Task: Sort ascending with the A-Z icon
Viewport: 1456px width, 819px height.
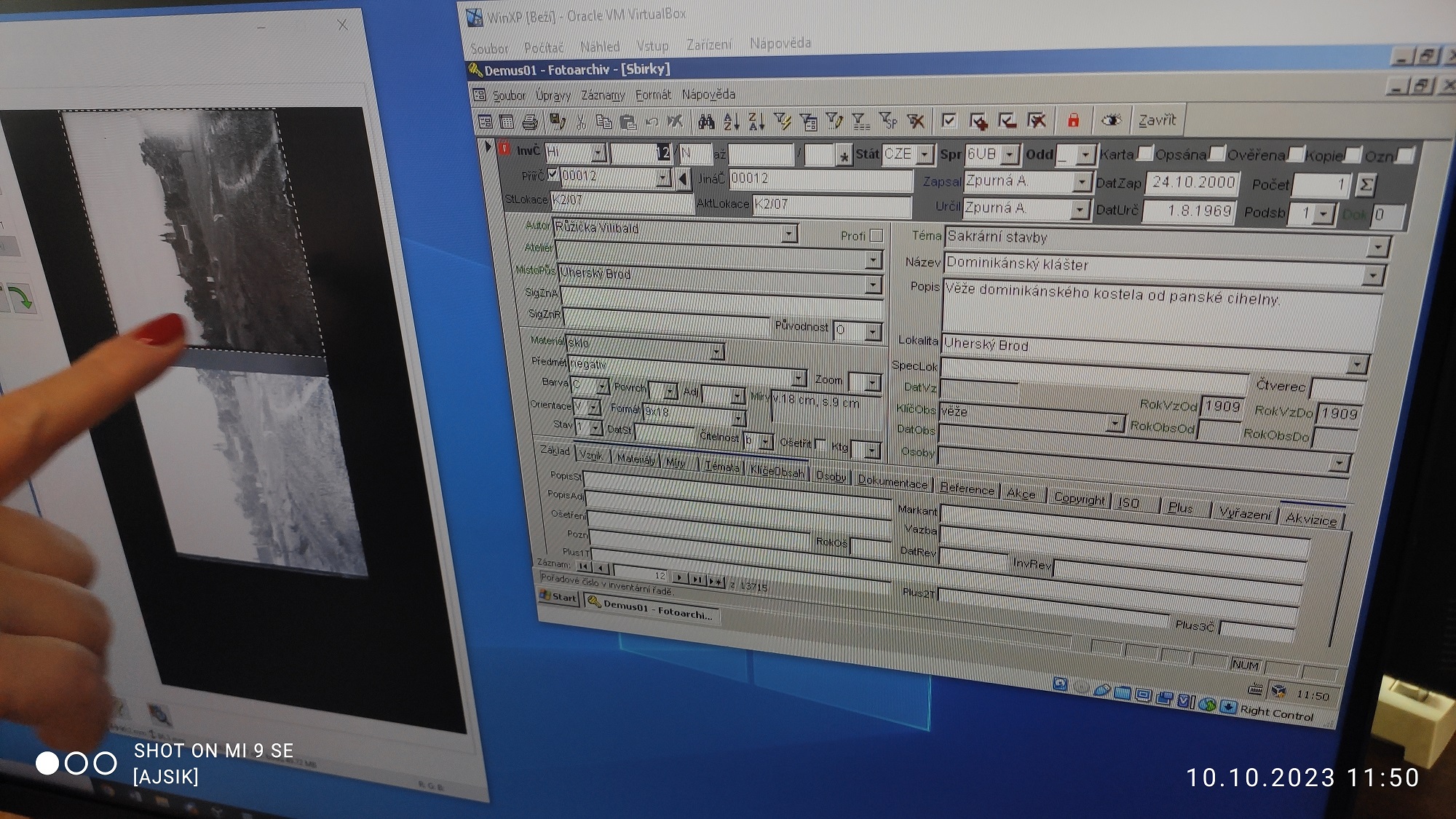Action: [x=731, y=122]
